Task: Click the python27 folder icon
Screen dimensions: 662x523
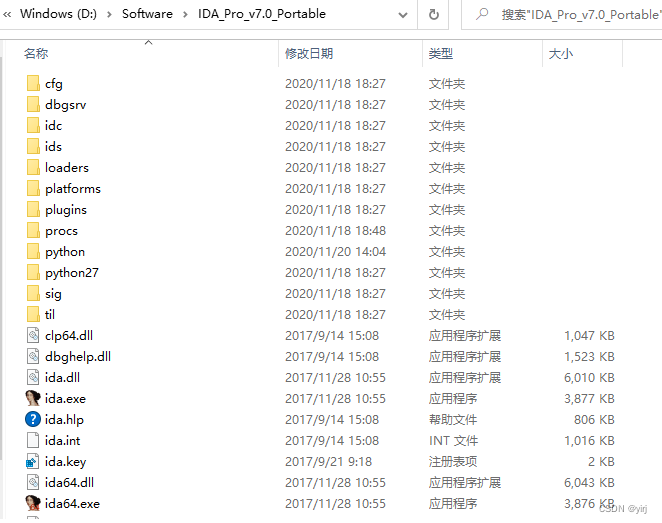Action: click(x=33, y=272)
